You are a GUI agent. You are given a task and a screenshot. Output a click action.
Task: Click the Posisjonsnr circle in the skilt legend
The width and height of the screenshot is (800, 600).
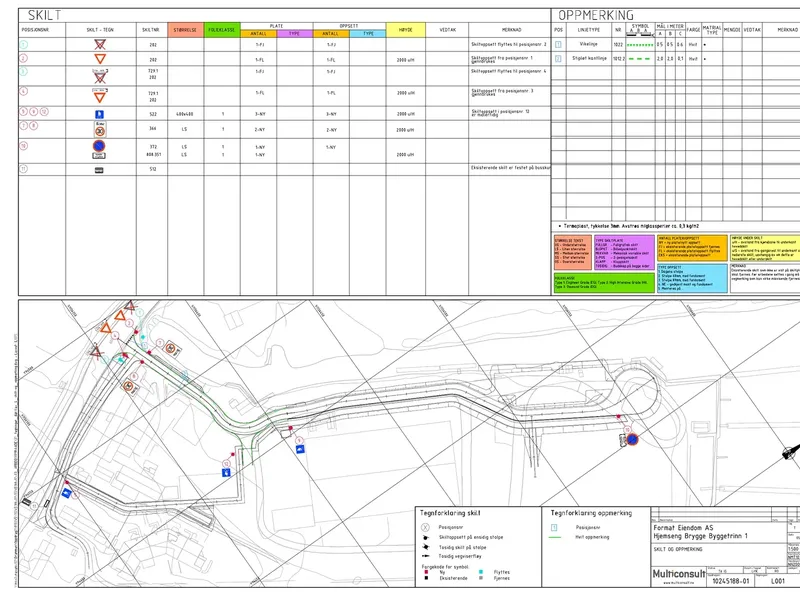425,527
